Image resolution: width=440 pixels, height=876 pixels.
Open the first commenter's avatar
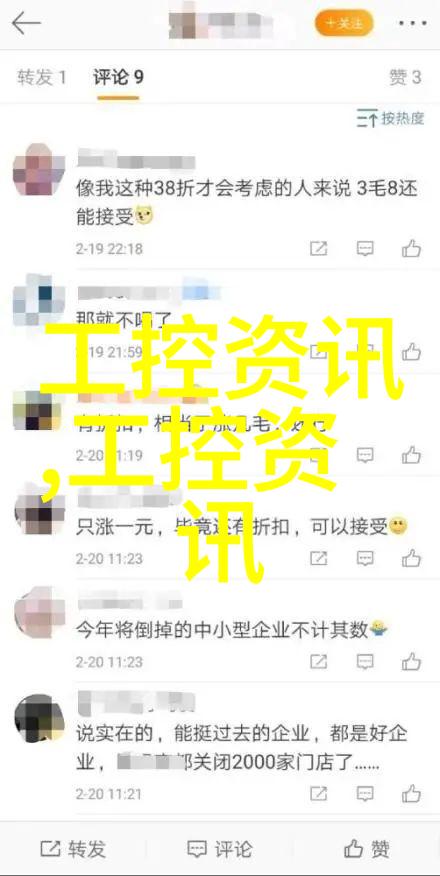(39, 168)
